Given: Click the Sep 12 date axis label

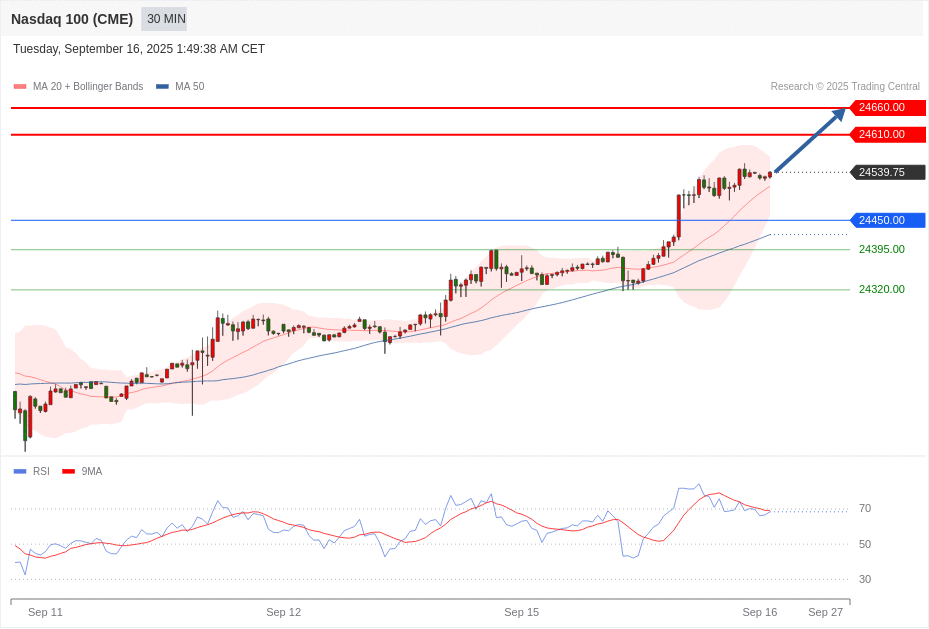Looking at the screenshot, I should pos(283,612).
